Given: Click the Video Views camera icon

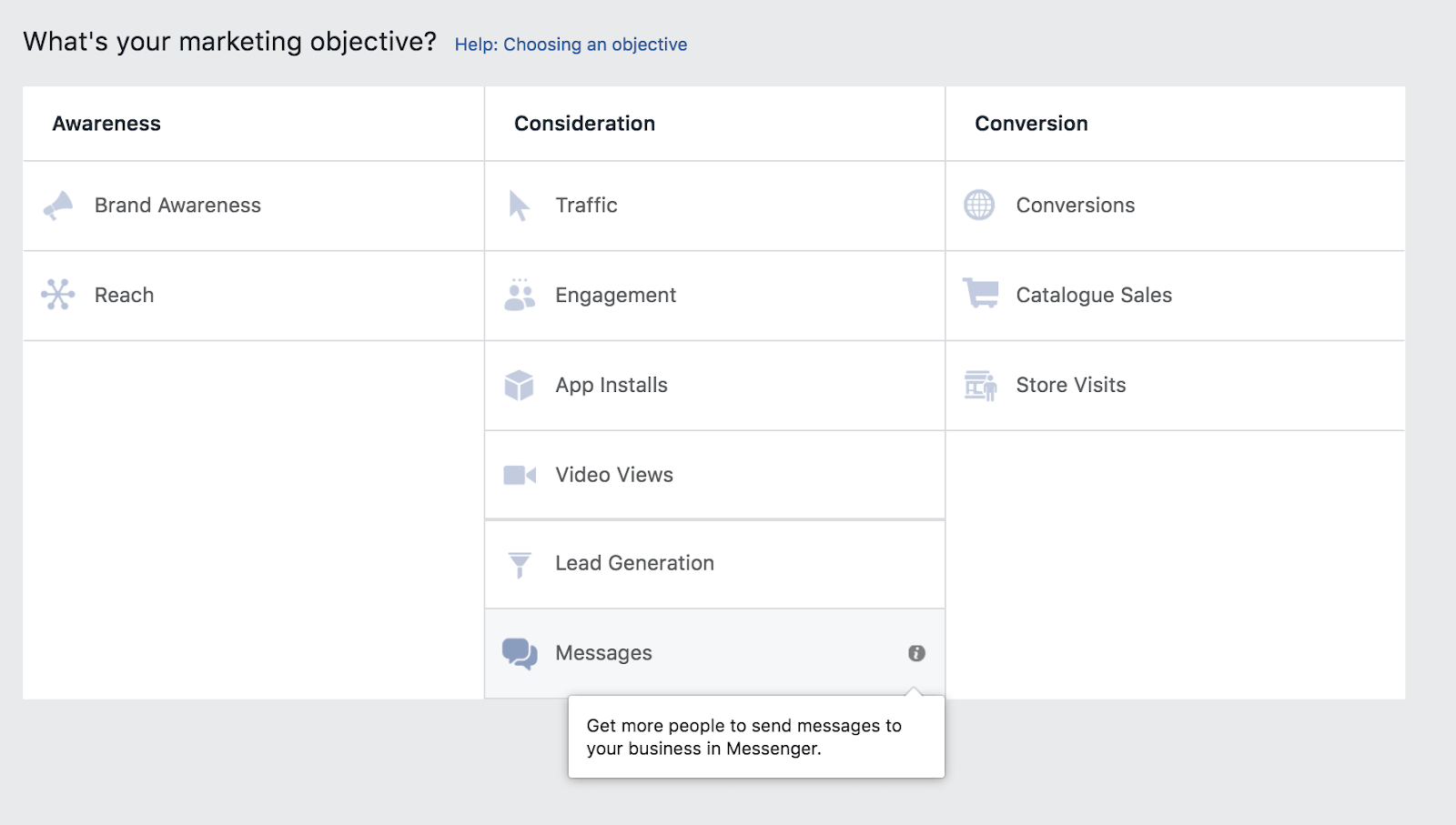Looking at the screenshot, I should pyautogui.click(x=519, y=475).
